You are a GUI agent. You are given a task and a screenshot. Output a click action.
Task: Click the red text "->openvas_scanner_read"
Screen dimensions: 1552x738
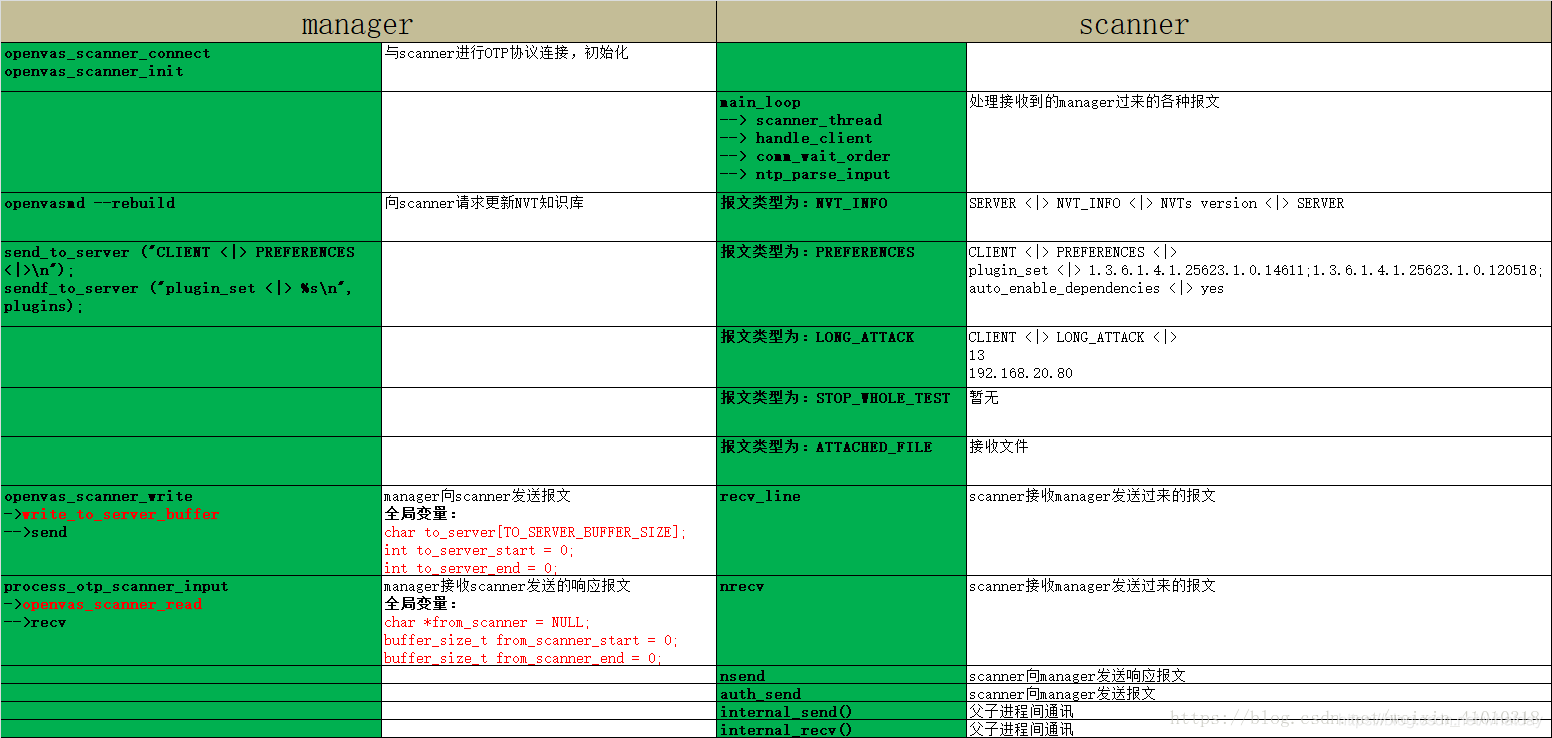click(x=103, y=604)
